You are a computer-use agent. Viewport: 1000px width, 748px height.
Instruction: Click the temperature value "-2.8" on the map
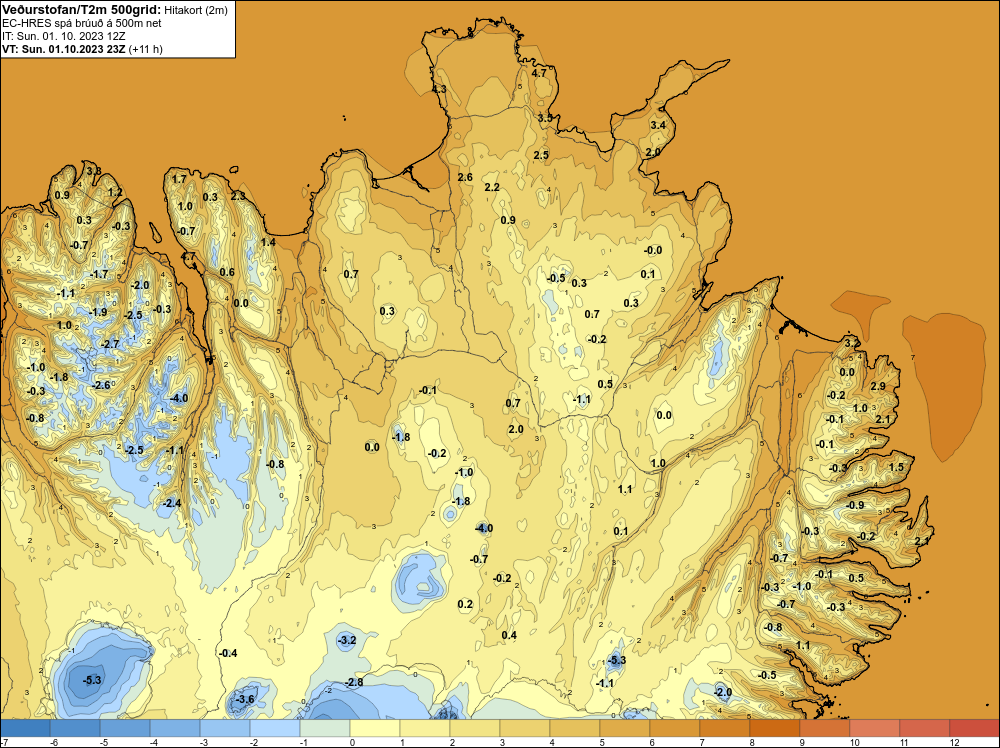354,682
